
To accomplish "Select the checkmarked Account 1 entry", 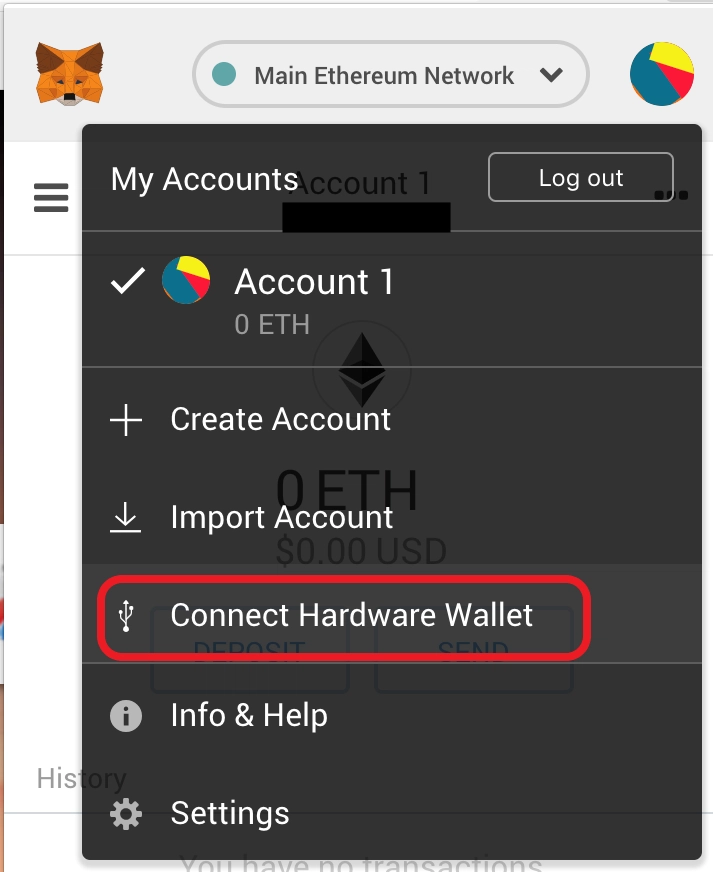I will click(x=392, y=299).
